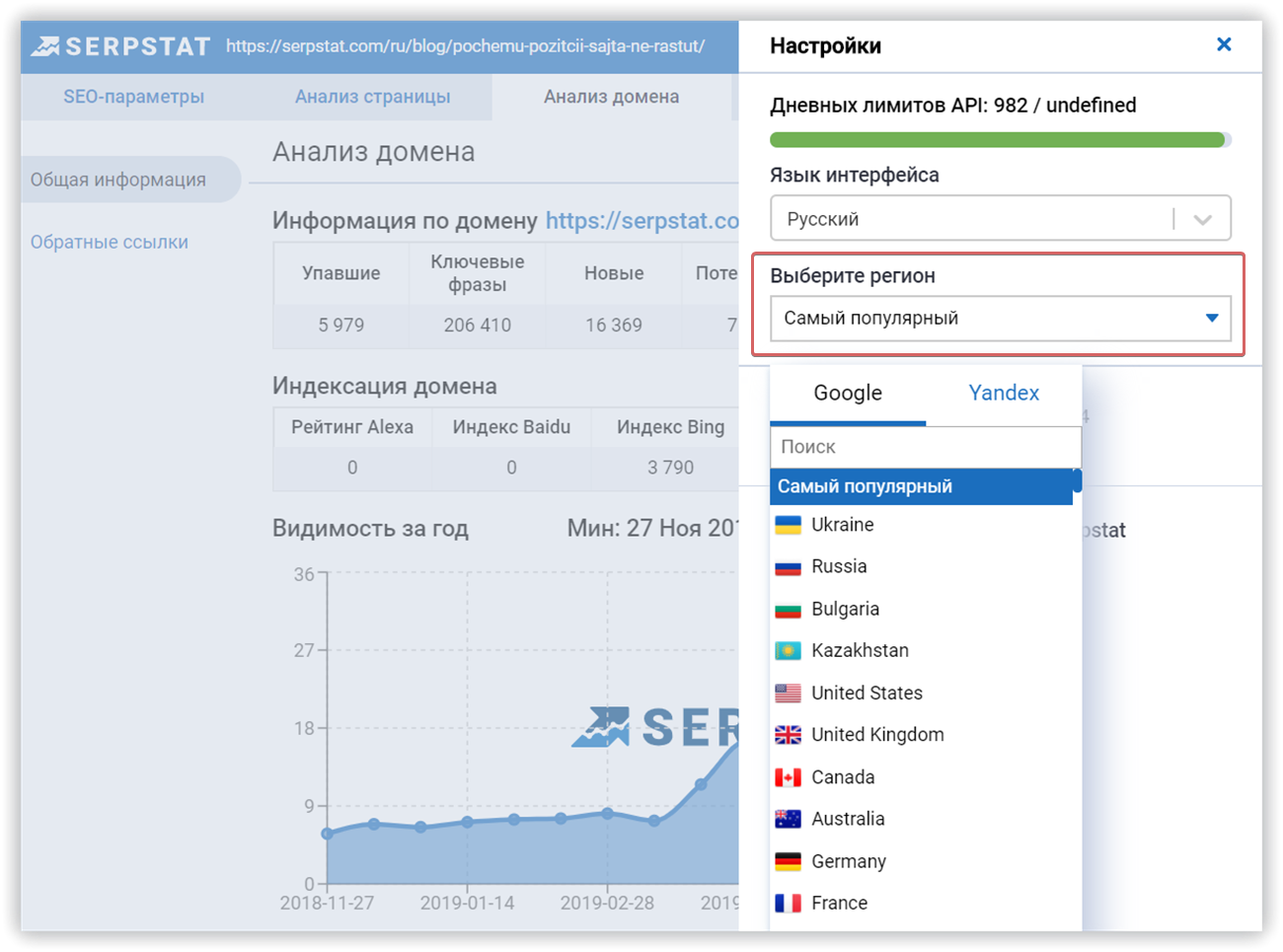This screenshot has height=952, width=1283.
Task: Choose Kazakhstan in the region list
Action: 860,651
